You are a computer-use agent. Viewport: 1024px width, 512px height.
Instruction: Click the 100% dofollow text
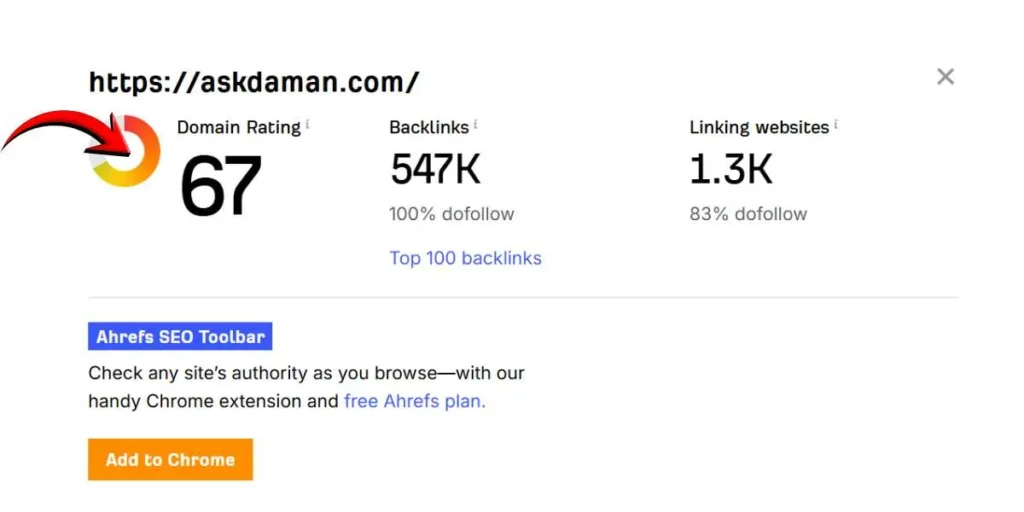click(x=451, y=213)
